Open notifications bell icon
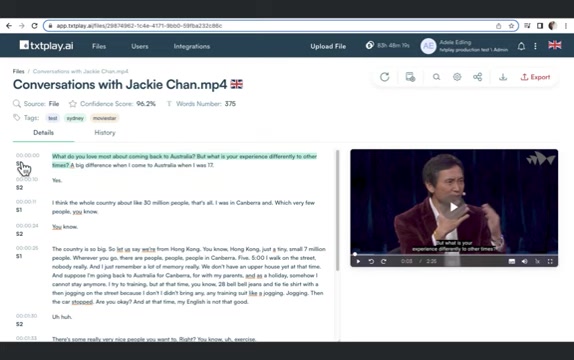 (521, 46)
